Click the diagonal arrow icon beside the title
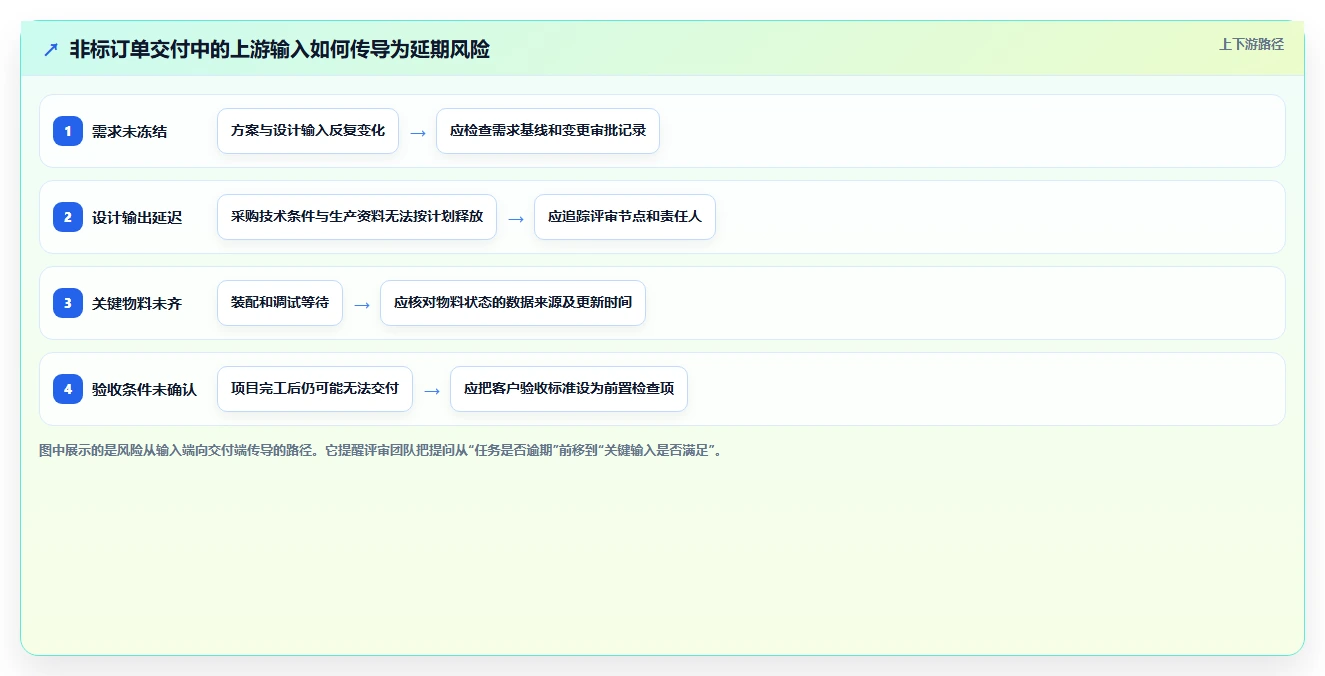1325x676 pixels. 51,49
